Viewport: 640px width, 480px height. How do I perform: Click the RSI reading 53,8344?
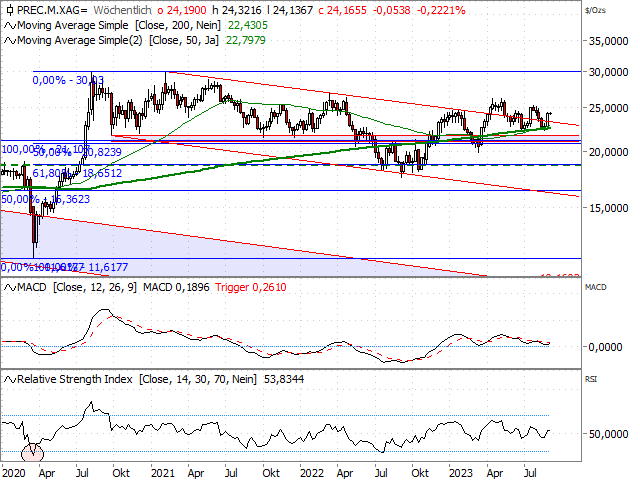tap(284, 379)
